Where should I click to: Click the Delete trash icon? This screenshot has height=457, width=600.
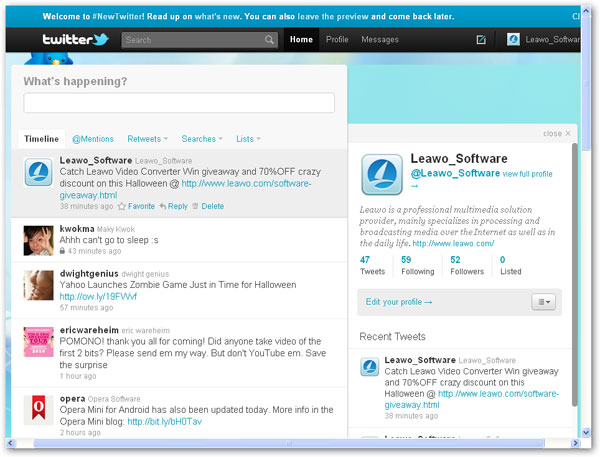pyautogui.click(x=195, y=206)
